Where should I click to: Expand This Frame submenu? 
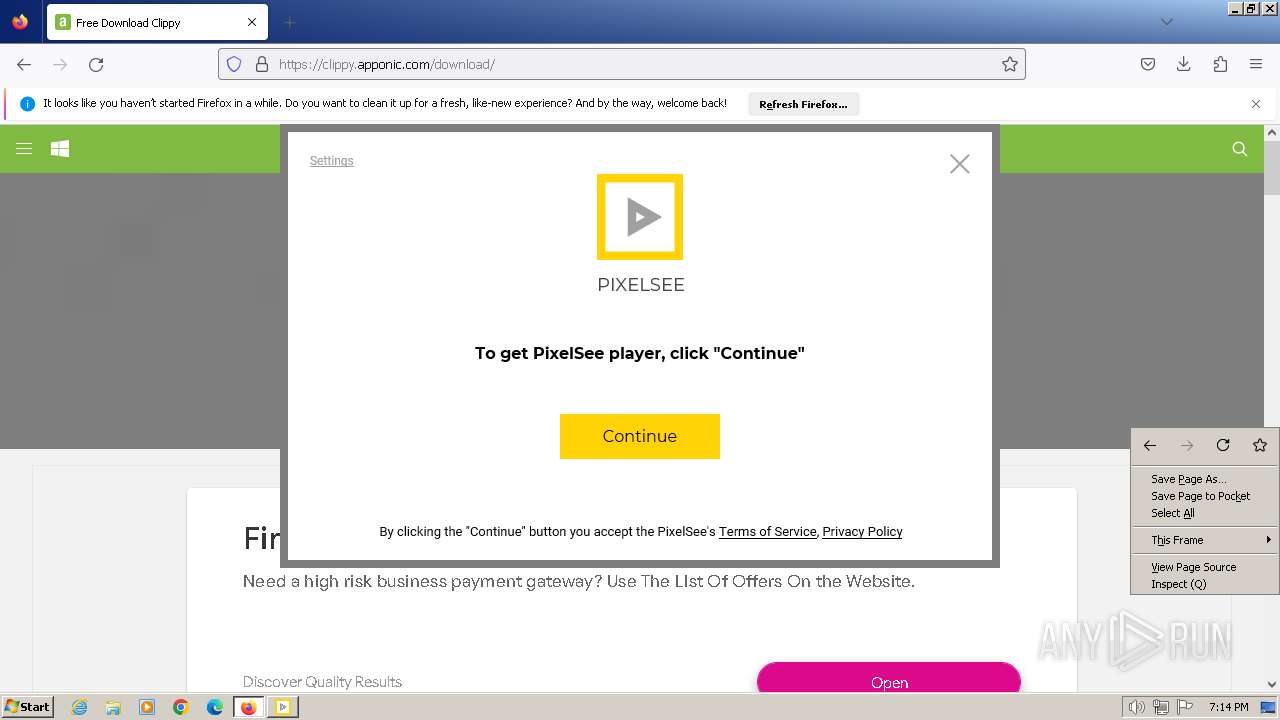coord(1205,540)
